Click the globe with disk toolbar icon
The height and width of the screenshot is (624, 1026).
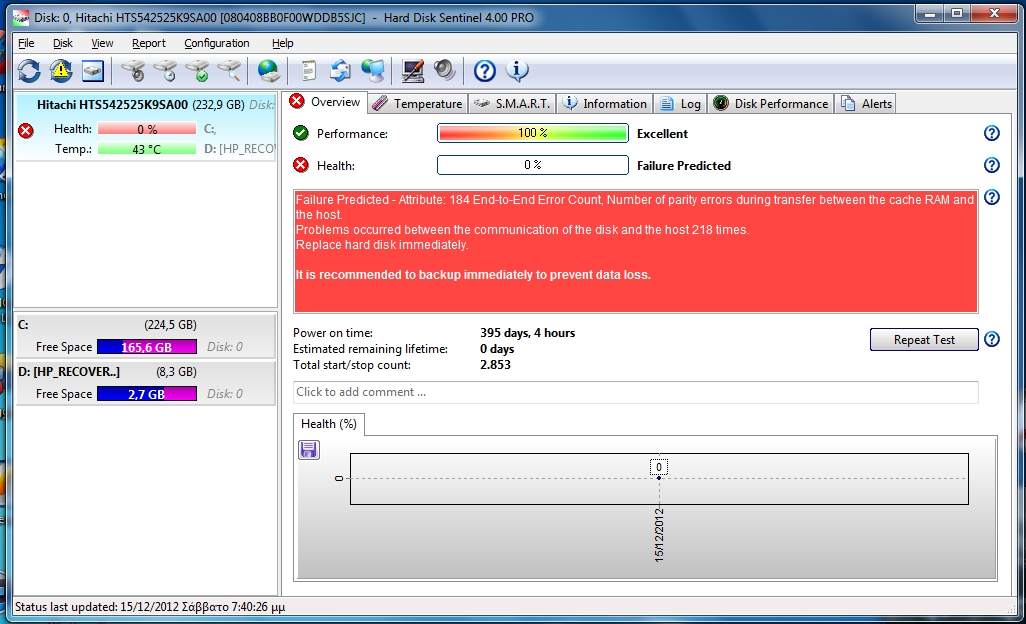pyautogui.click(x=268, y=71)
